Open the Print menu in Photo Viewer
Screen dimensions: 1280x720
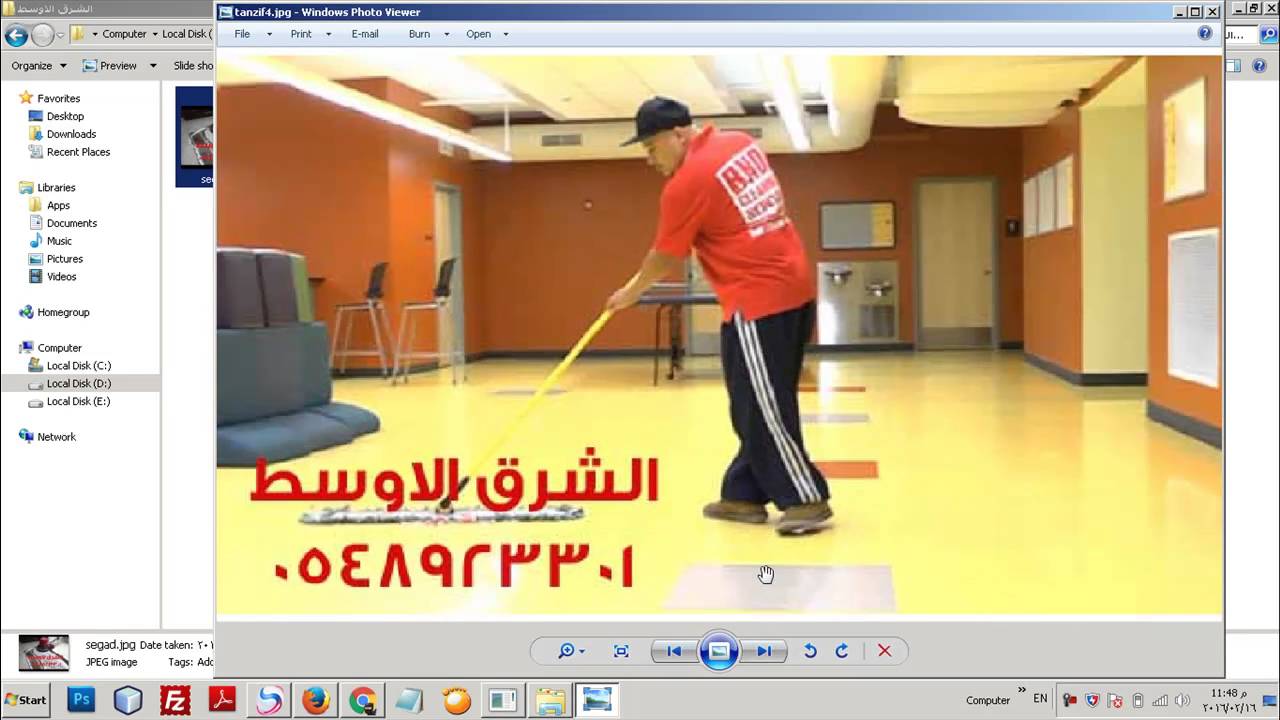301,34
